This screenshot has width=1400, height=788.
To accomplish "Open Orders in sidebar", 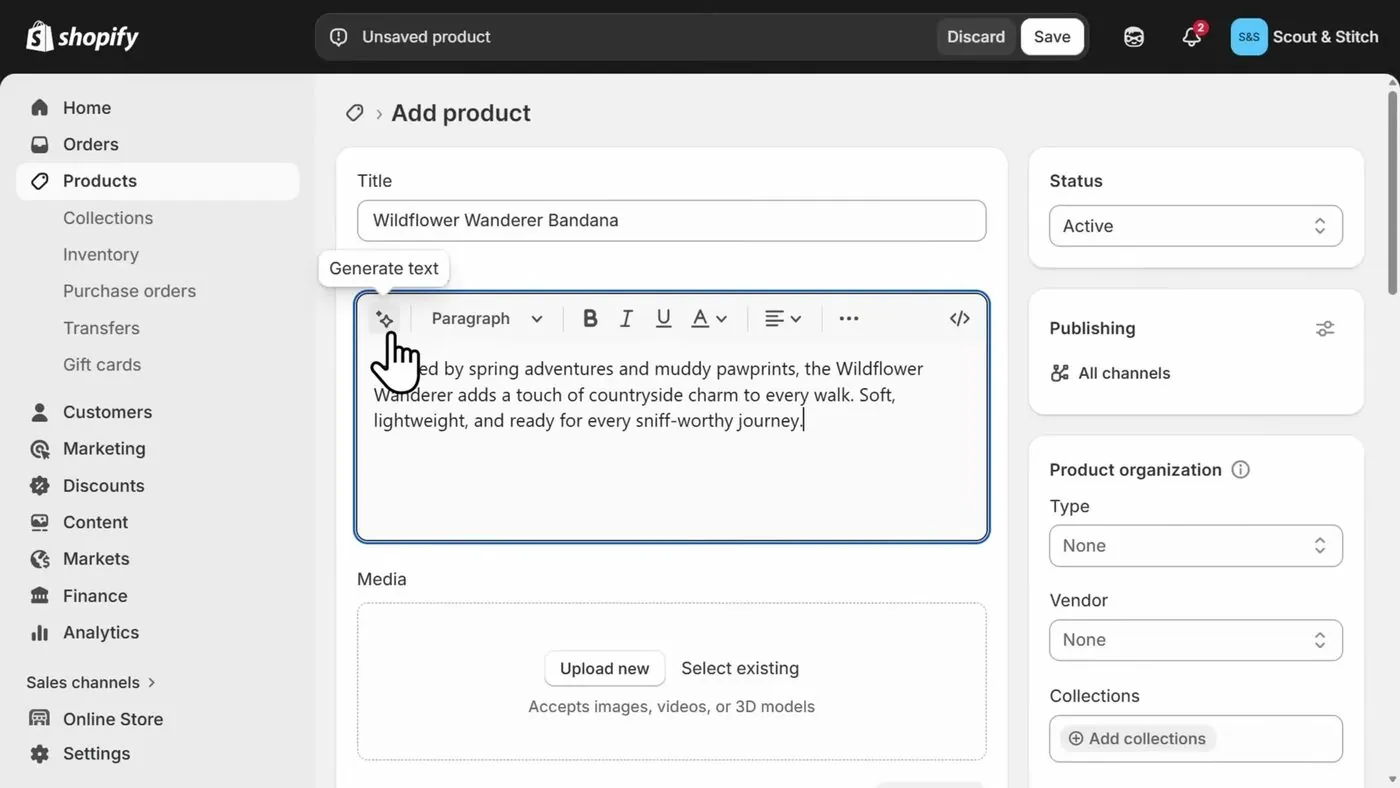I will click(158, 144).
